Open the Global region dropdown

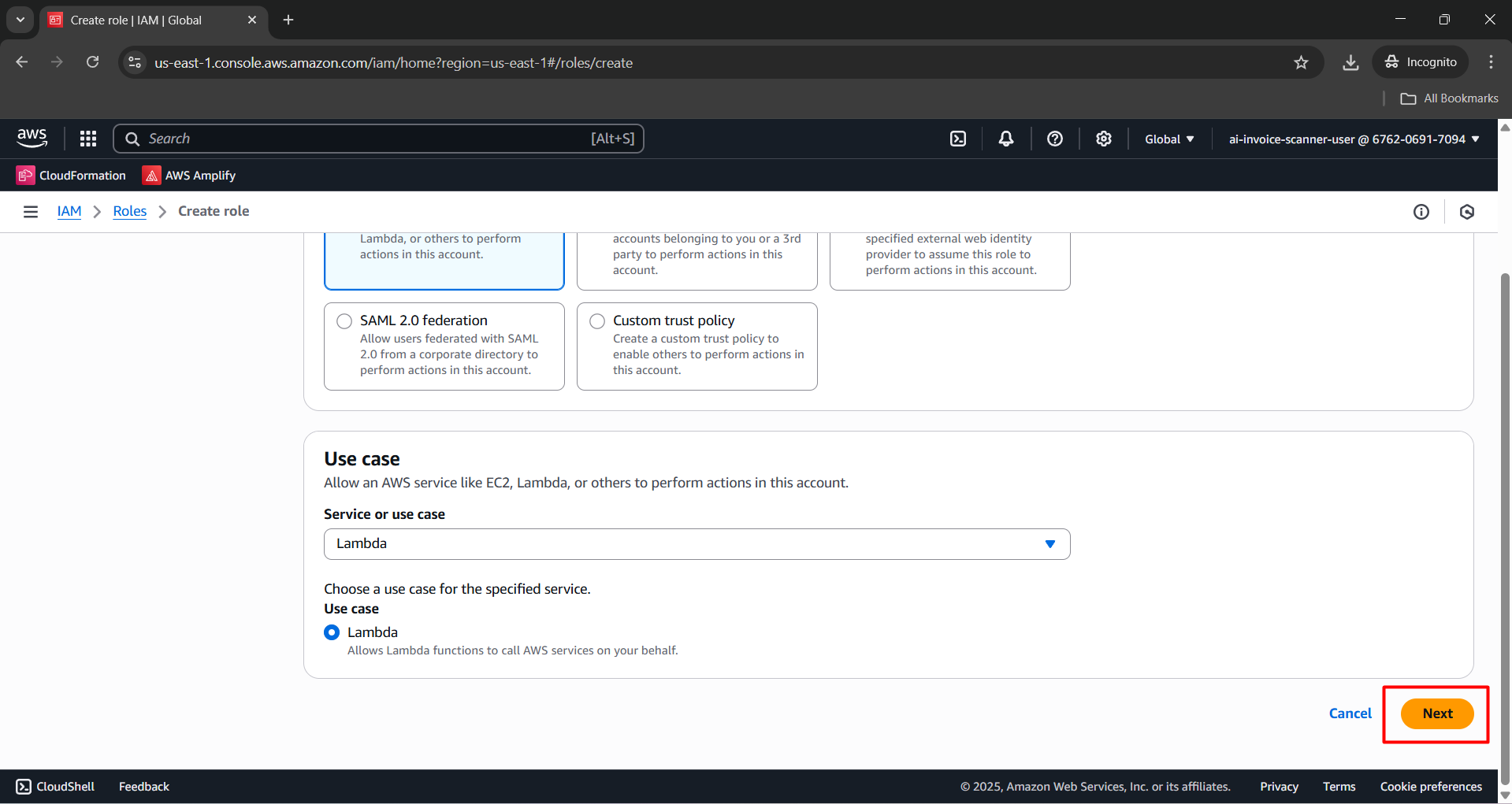click(1169, 139)
